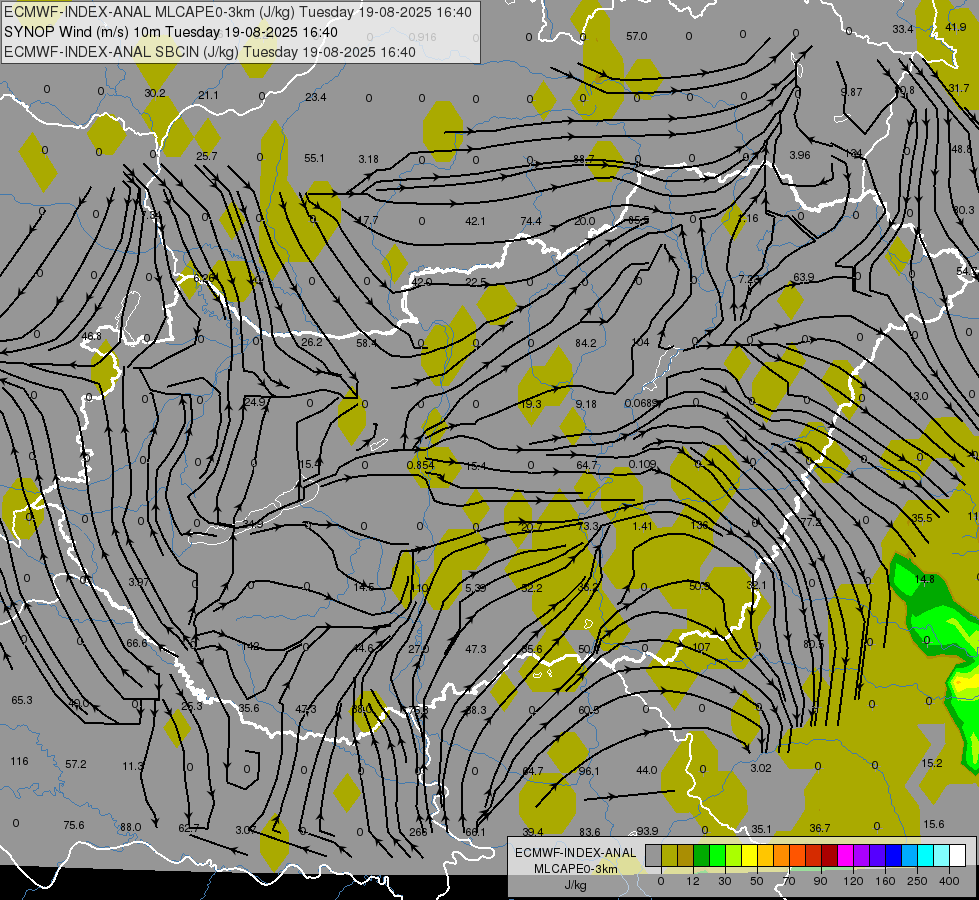Click the map value 55.1
This screenshot has height=900, width=979.
(x=314, y=158)
